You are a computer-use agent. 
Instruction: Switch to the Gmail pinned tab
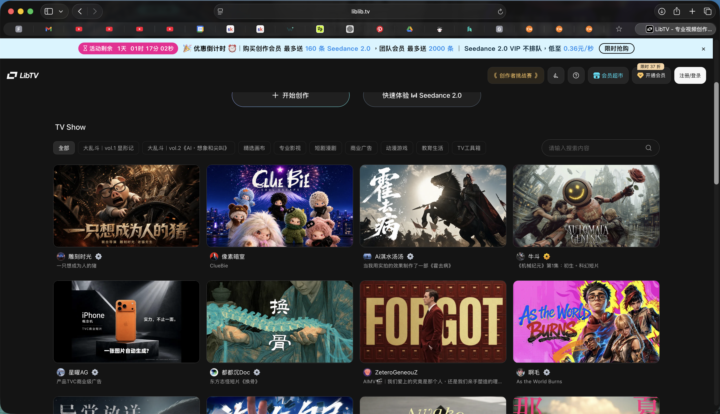click(x=49, y=29)
